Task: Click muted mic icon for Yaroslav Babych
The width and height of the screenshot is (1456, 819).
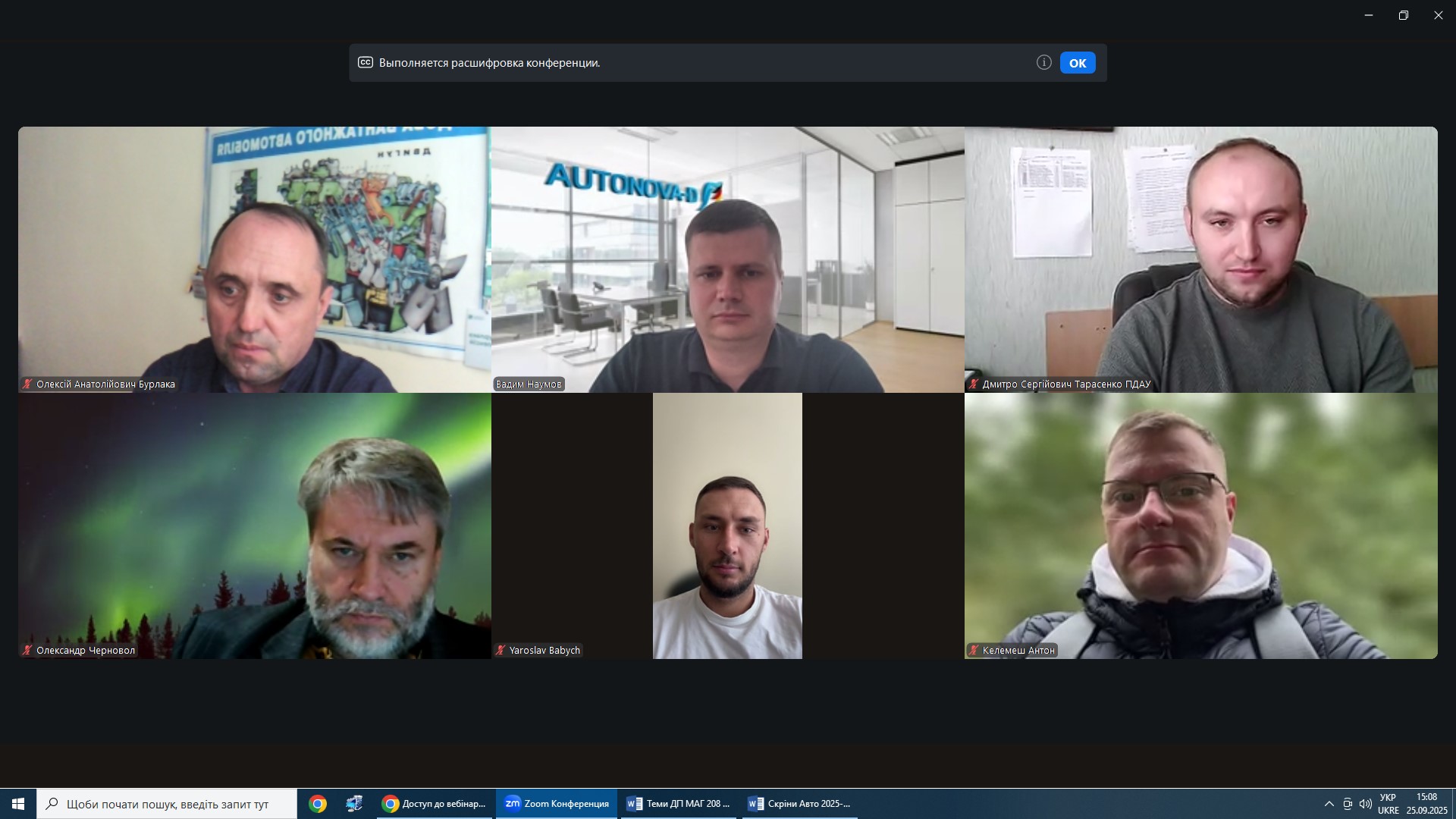Action: [500, 651]
